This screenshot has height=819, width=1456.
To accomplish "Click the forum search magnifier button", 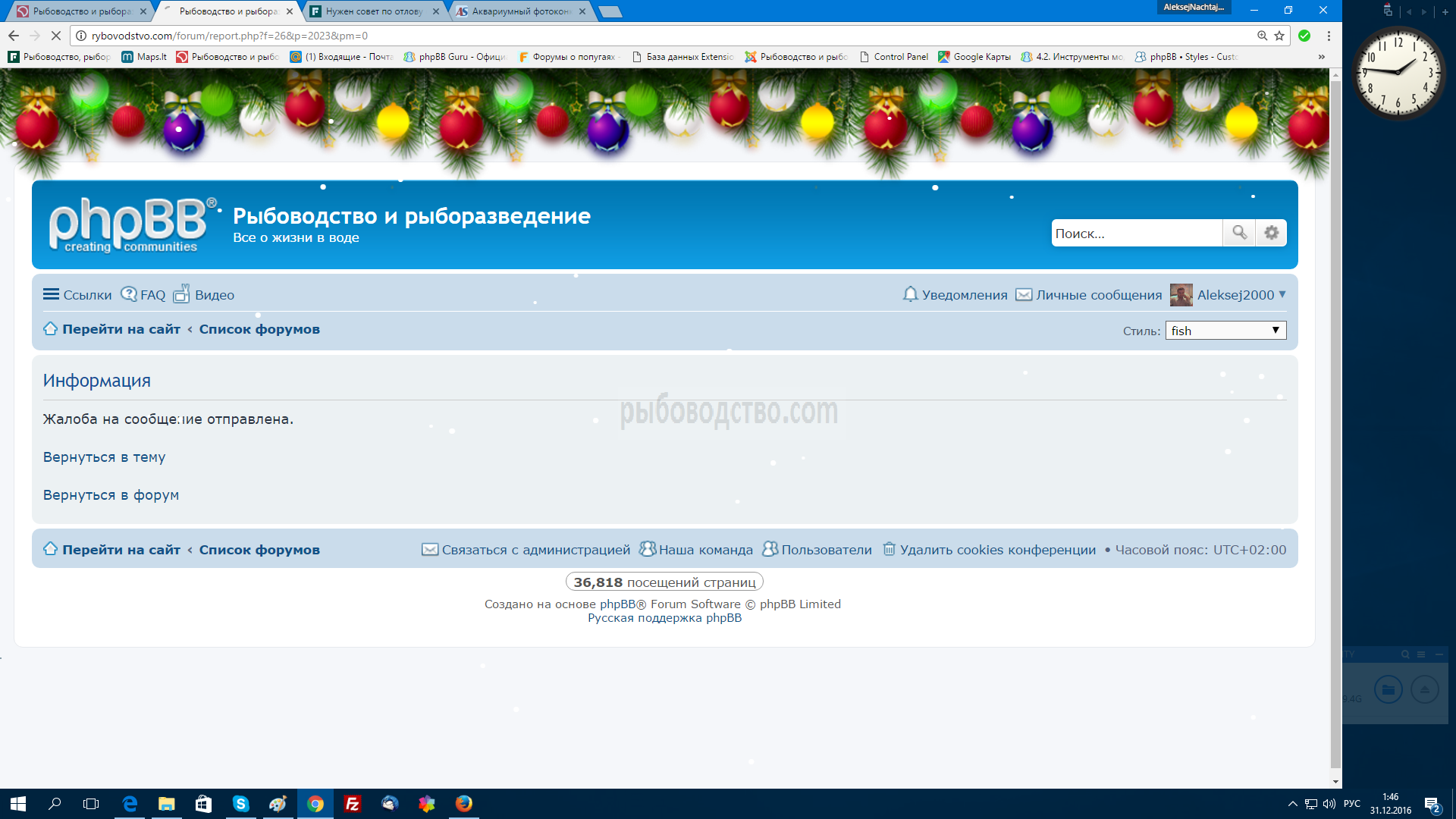I will (1239, 233).
